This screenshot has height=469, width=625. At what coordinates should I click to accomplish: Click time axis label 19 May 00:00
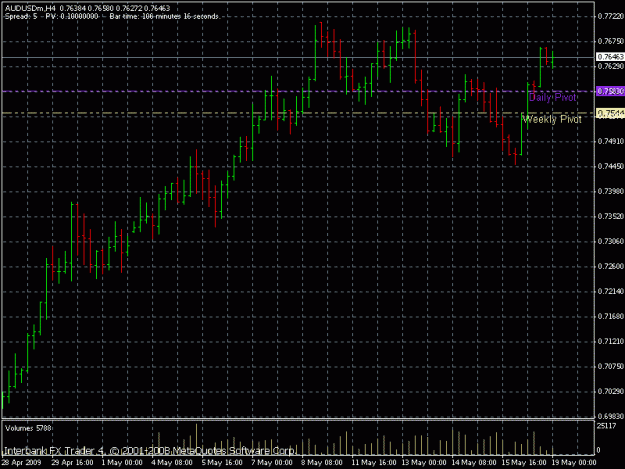pyautogui.click(x=574, y=463)
